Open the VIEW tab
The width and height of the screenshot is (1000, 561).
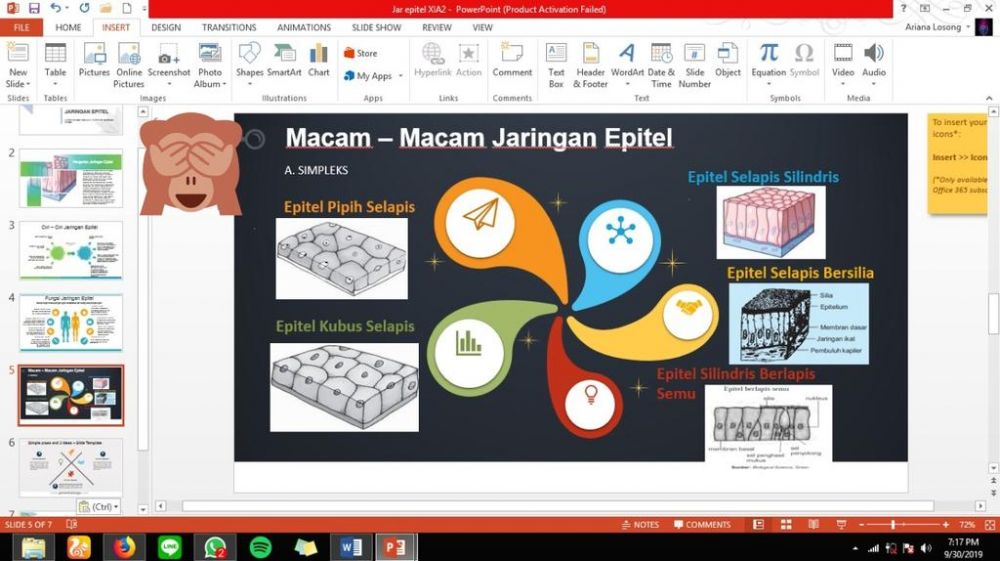coord(482,27)
